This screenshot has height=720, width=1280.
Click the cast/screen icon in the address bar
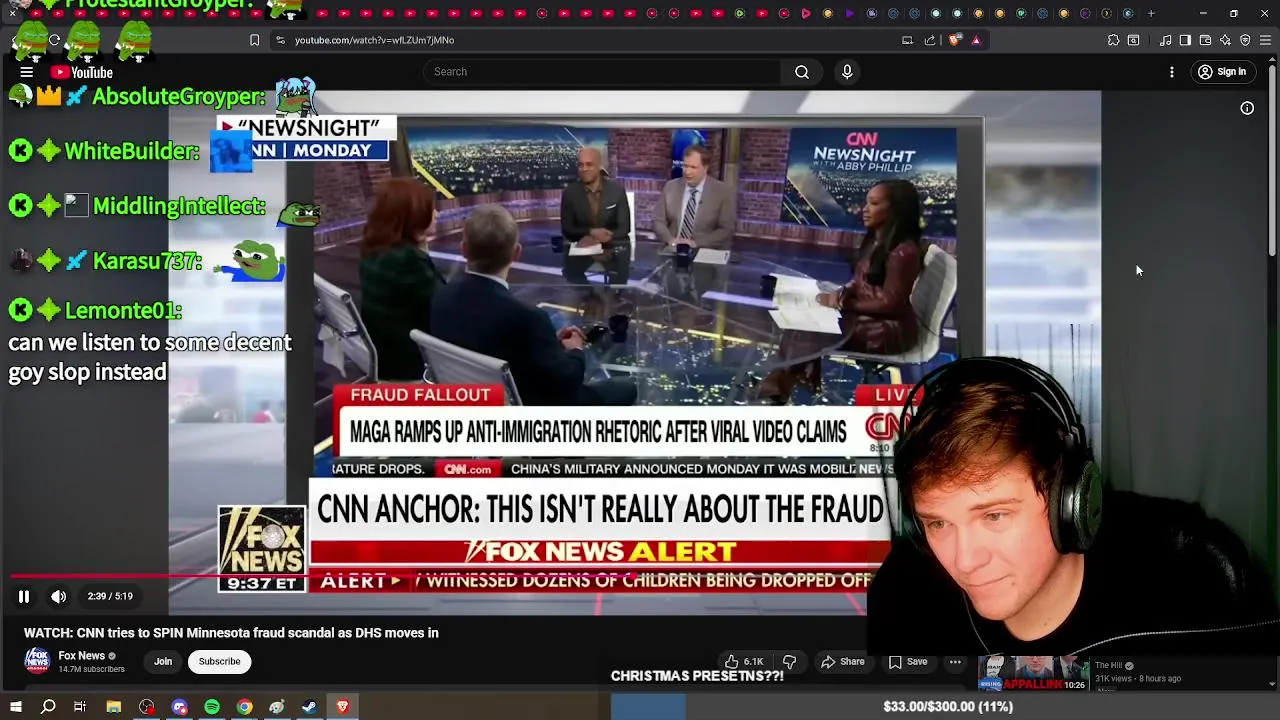tap(907, 40)
